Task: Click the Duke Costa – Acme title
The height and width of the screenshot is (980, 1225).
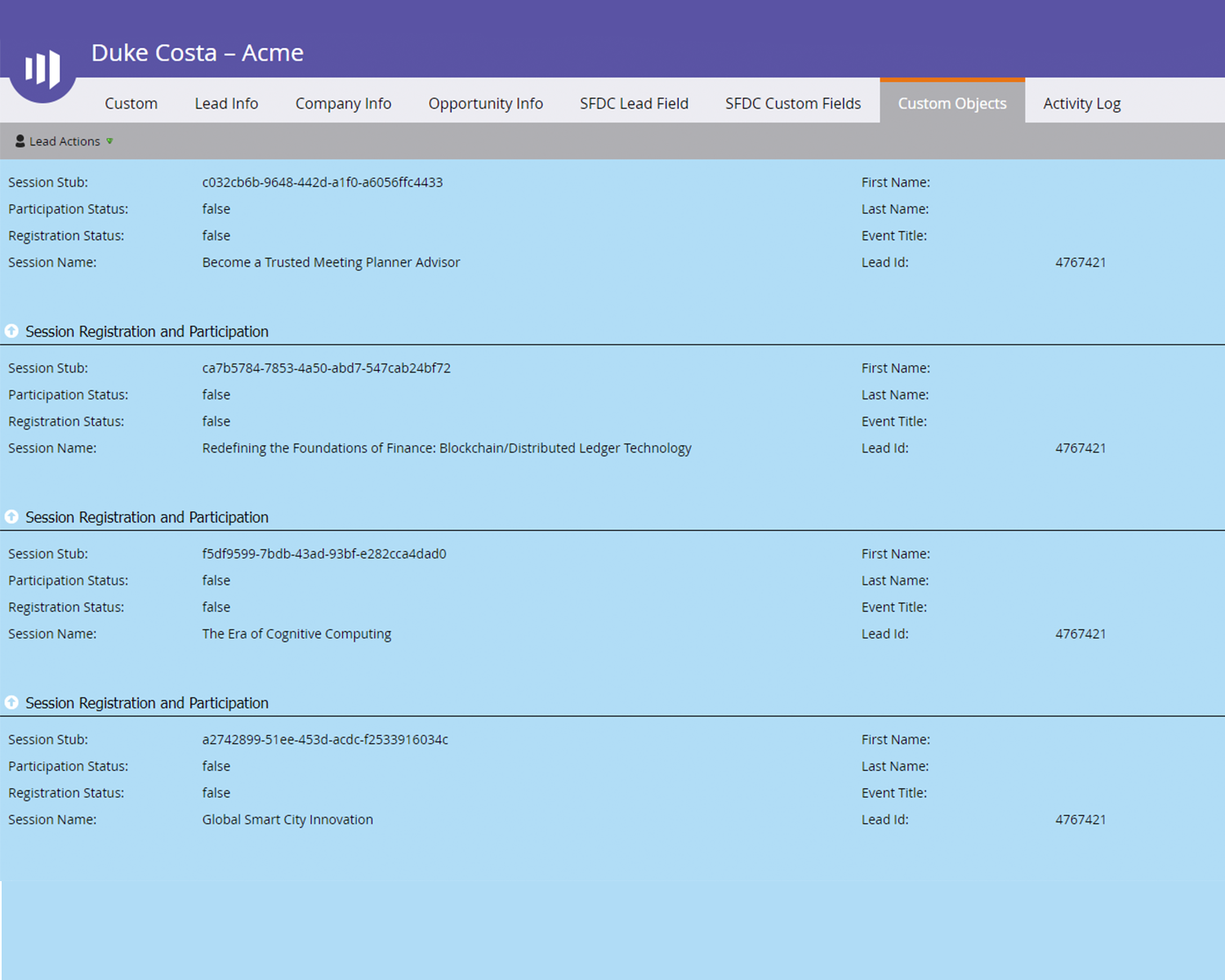Action: [197, 53]
